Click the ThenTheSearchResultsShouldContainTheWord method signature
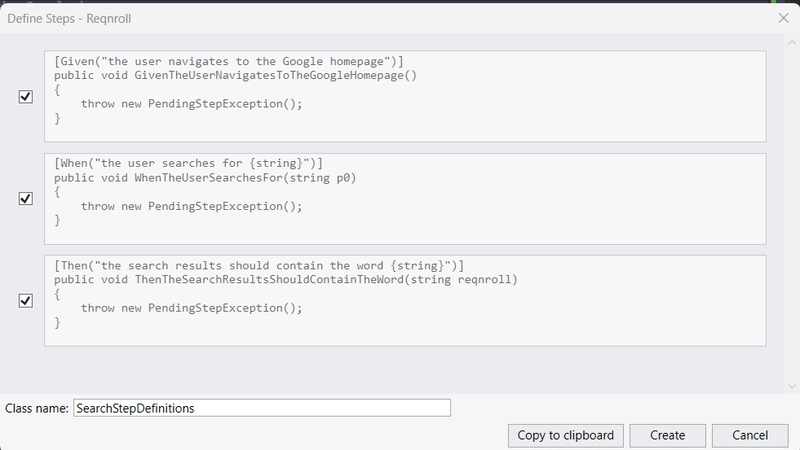This screenshot has width=800, height=450. pos(285,280)
